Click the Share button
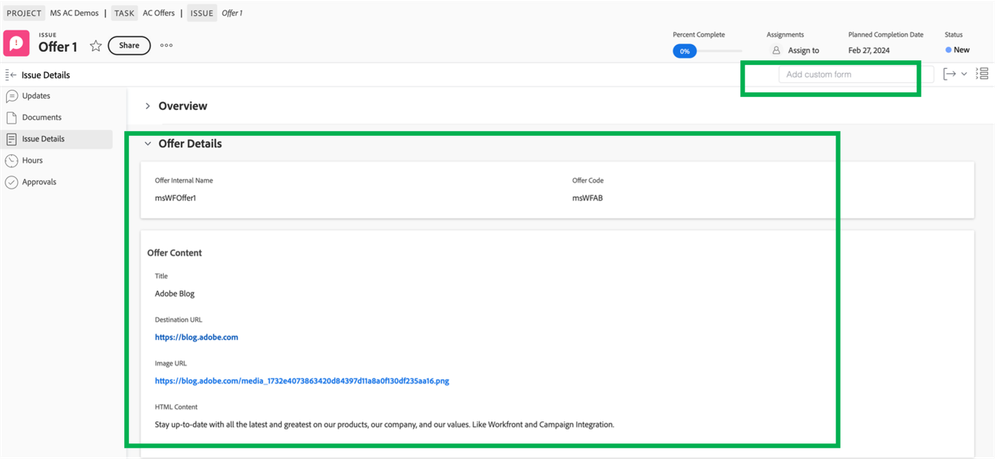Viewport: 998px width, 462px height. 129,46
